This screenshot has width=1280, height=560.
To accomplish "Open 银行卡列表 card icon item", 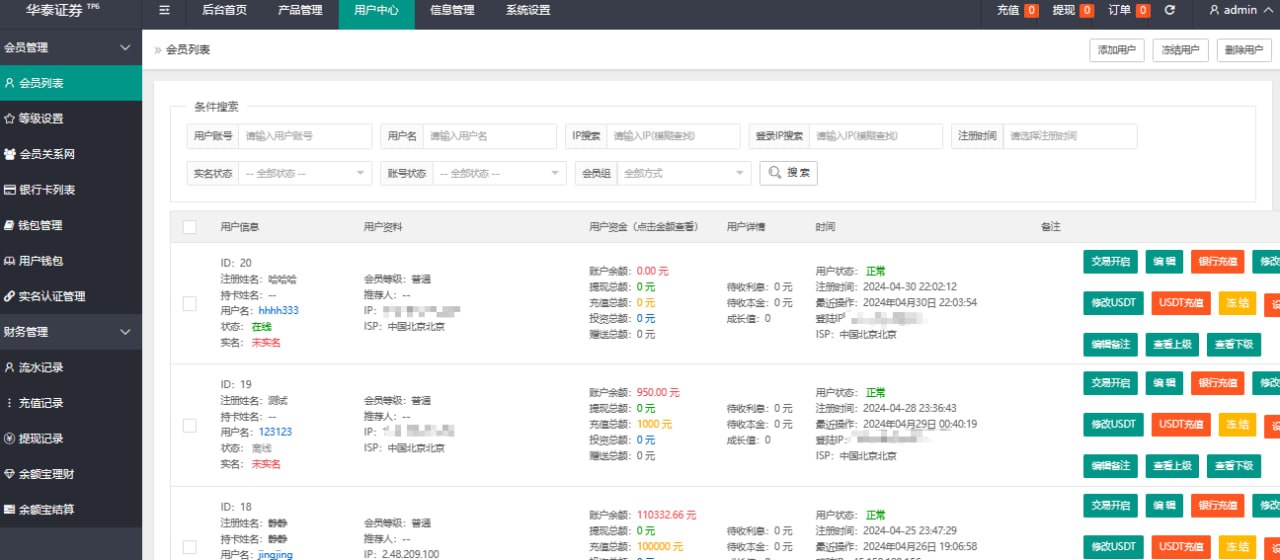I will pyautogui.click(x=10, y=190).
